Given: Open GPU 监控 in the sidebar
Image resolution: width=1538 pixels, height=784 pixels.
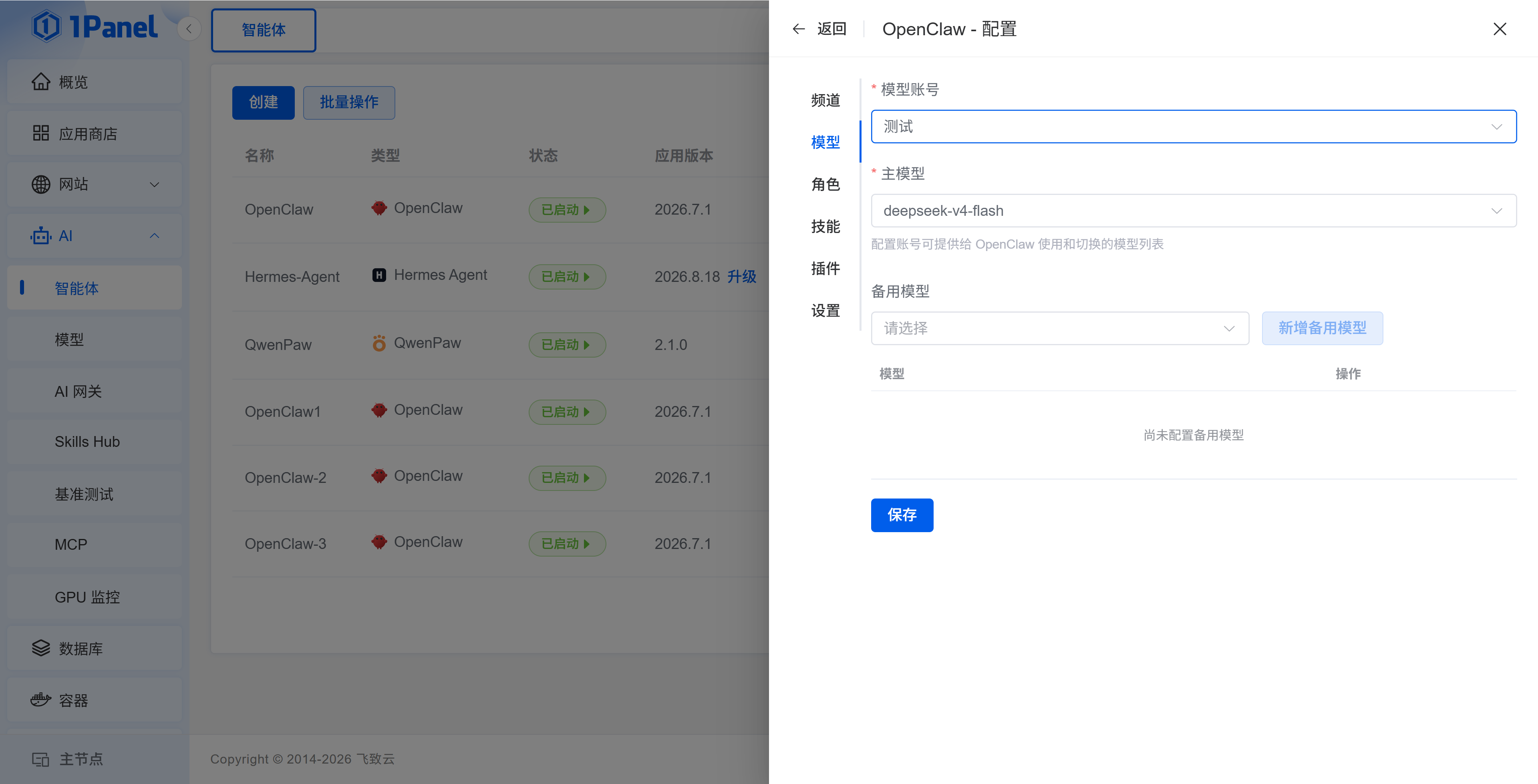Looking at the screenshot, I should click(x=95, y=597).
